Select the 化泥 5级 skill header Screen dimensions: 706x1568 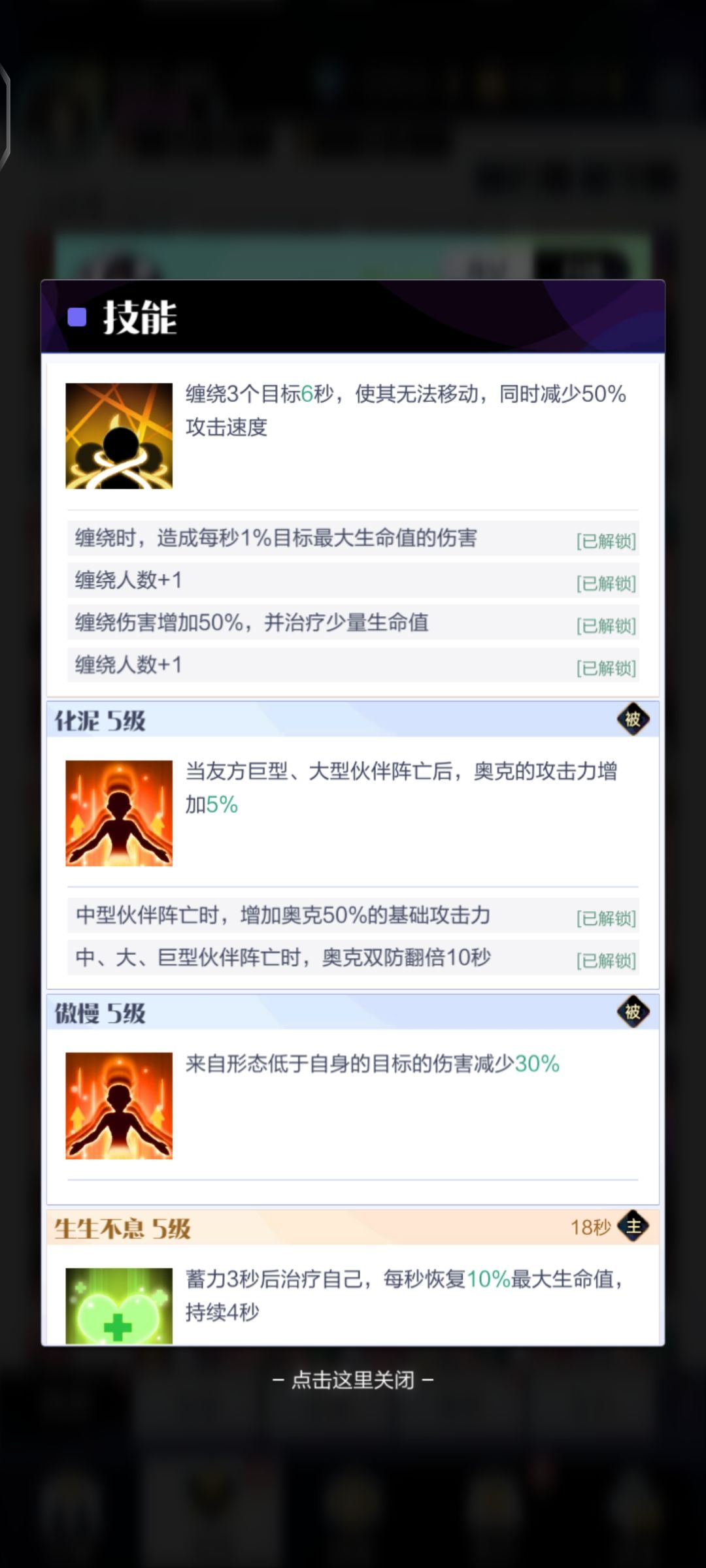(353, 720)
